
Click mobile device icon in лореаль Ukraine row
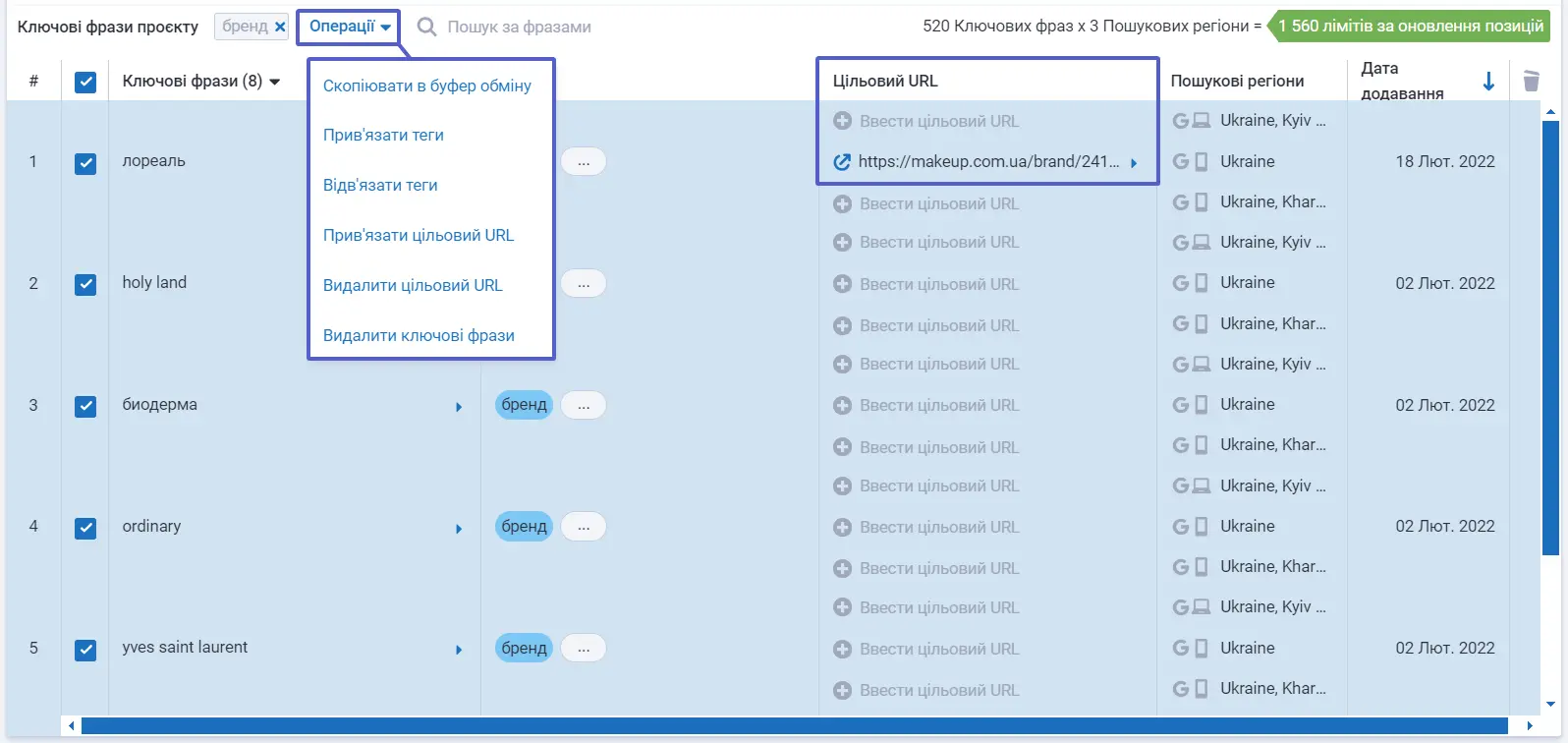[x=1201, y=162]
